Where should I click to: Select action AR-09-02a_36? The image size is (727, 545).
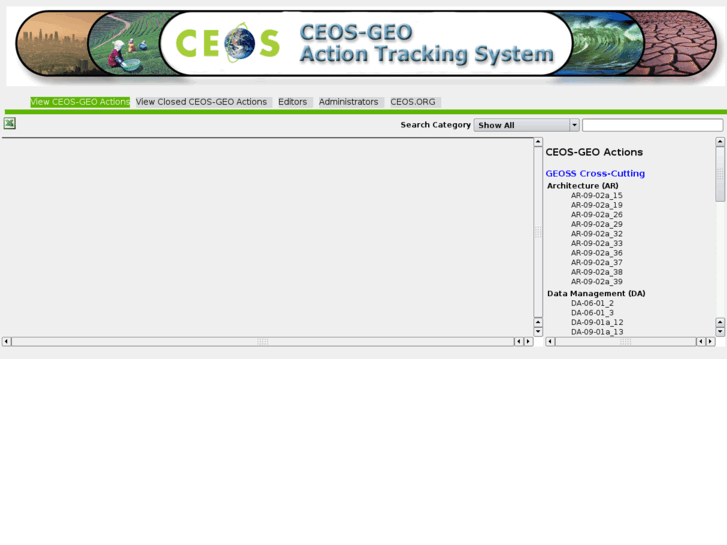[597, 253]
